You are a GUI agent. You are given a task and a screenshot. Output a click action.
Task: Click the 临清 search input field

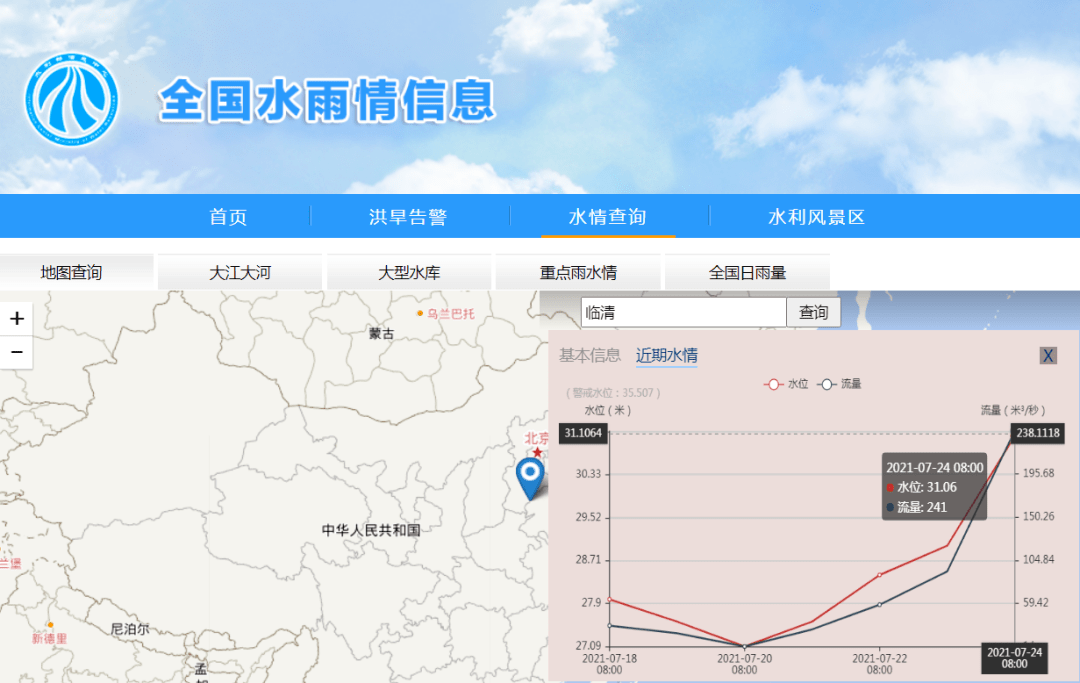pos(683,312)
